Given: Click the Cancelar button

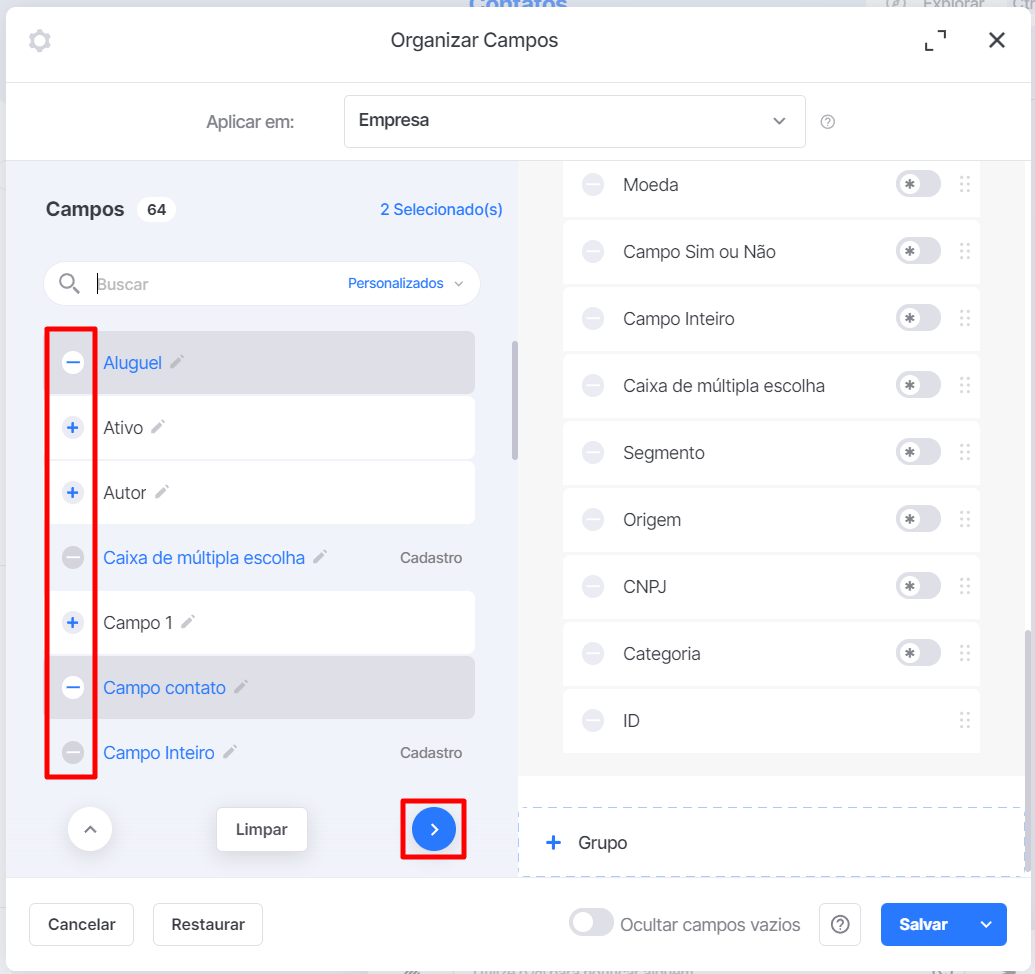Looking at the screenshot, I should [81, 925].
